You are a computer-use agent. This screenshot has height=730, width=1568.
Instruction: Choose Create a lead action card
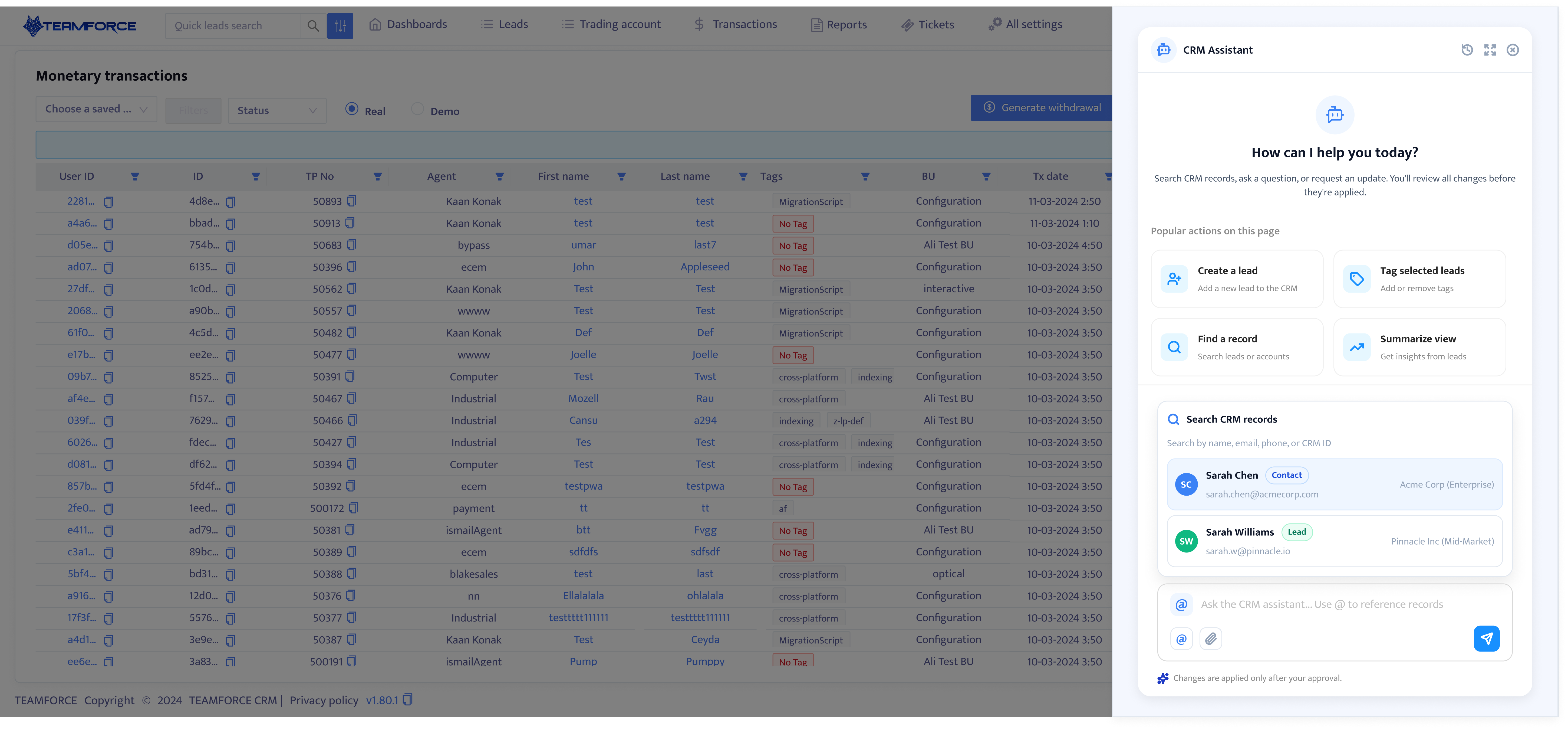(1236, 279)
